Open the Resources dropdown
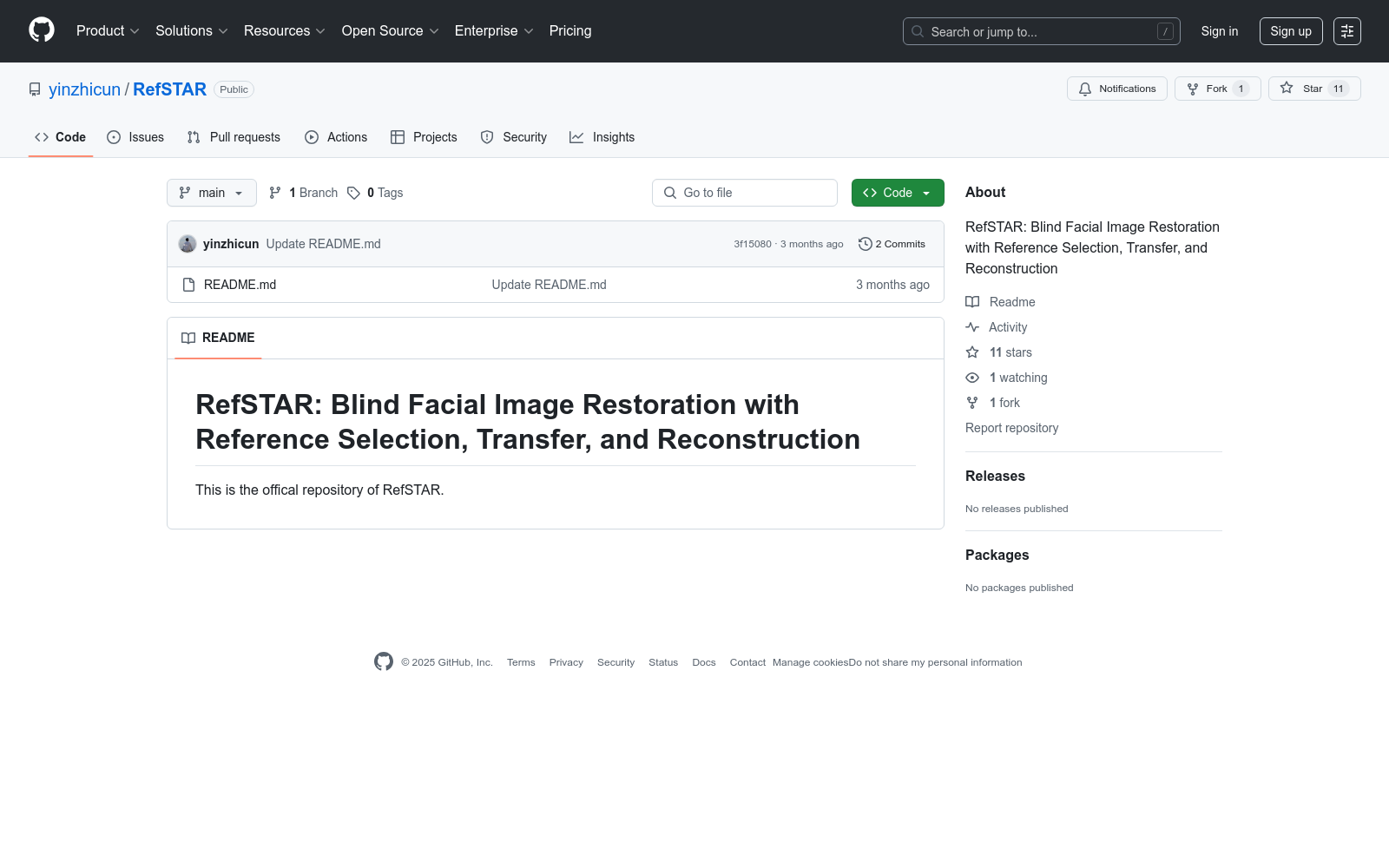 point(285,31)
